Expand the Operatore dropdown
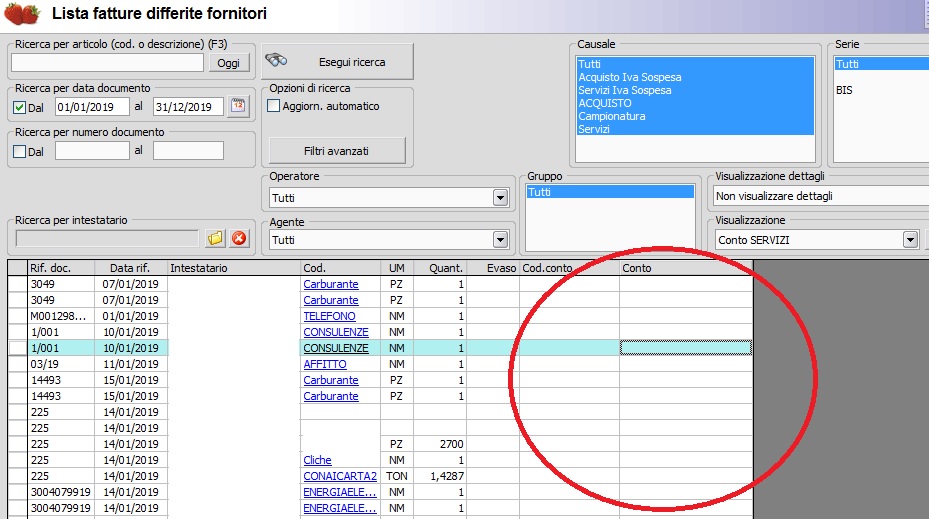The image size is (929, 519). pyautogui.click(x=501, y=198)
